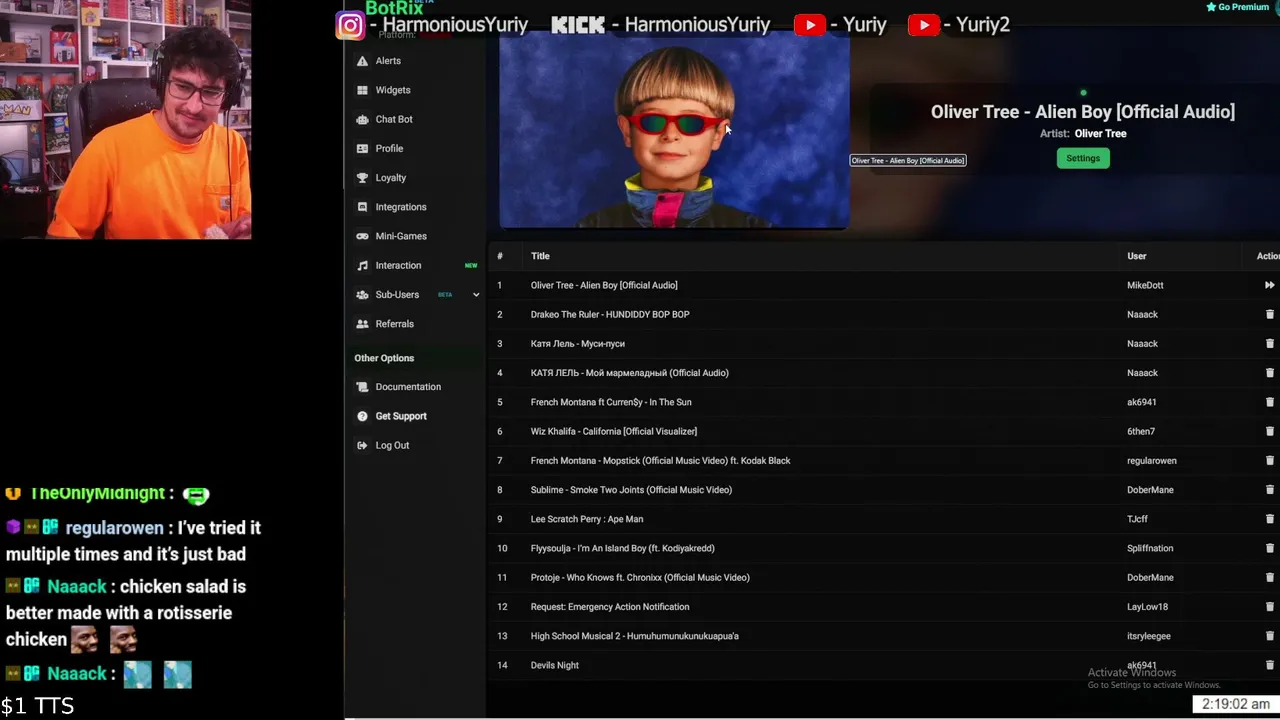Remove the Emergency Action Notification request
1280x720 pixels.
pos(1270,607)
